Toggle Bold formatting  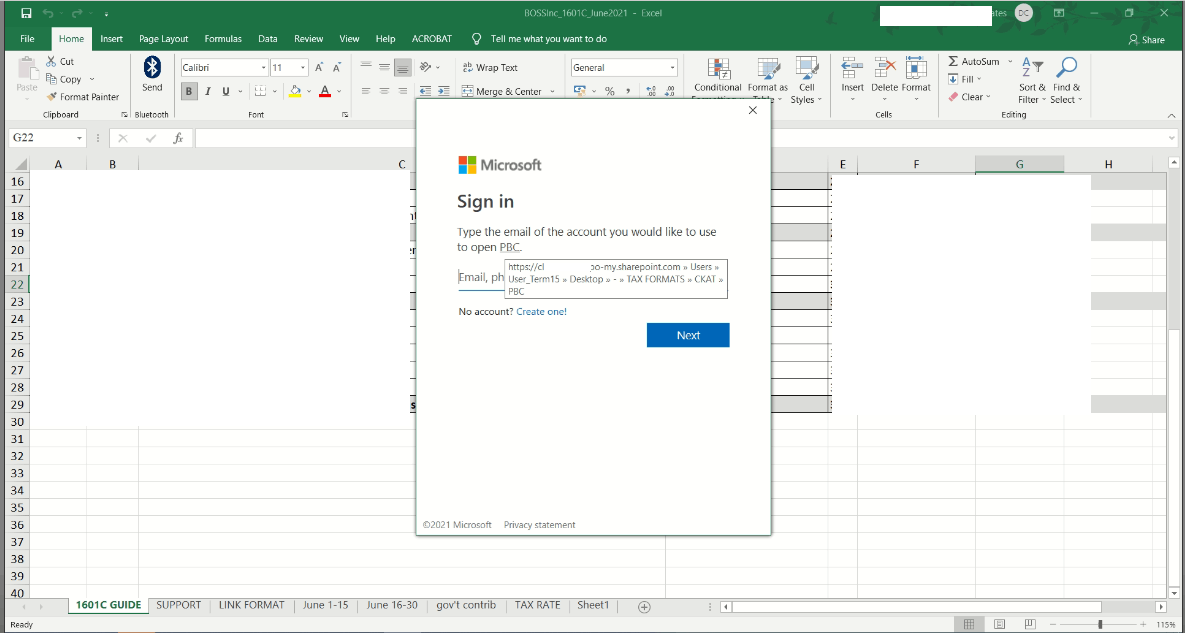189,91
